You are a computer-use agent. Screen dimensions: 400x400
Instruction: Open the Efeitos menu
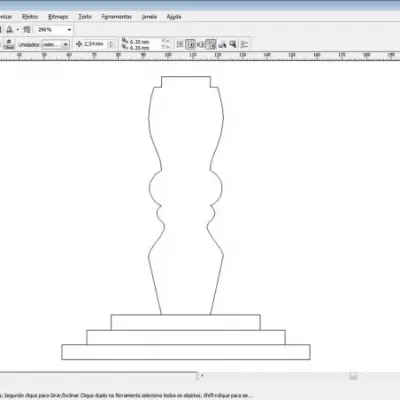coord(30,16)
